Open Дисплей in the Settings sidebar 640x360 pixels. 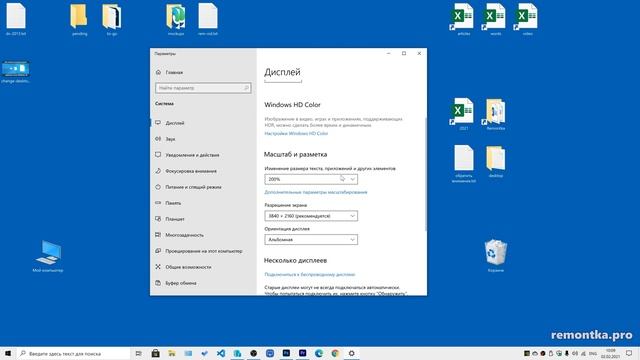pos(175,123)
